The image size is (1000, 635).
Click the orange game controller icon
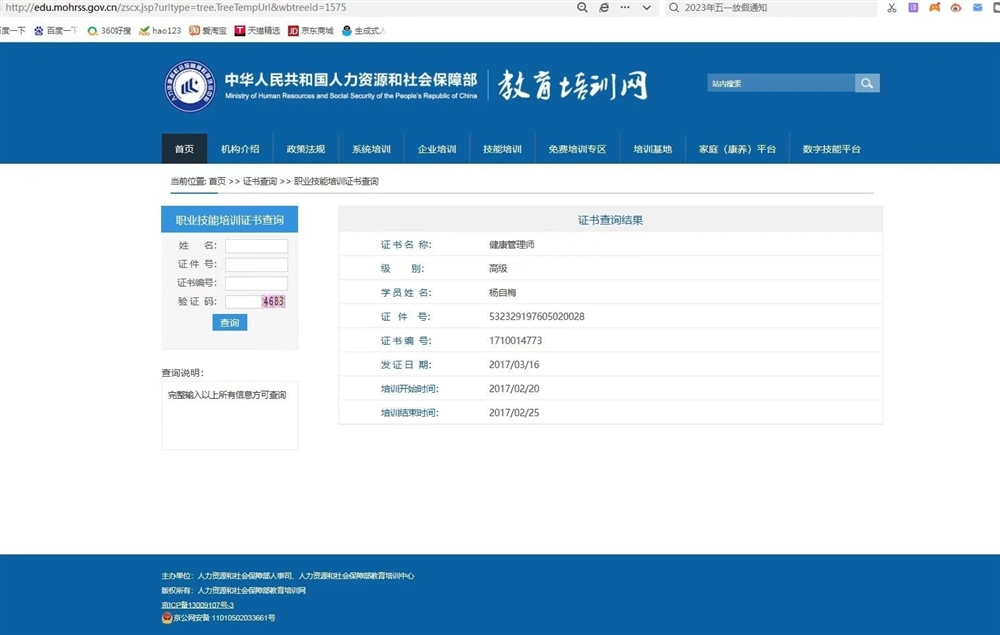(934, 8)
